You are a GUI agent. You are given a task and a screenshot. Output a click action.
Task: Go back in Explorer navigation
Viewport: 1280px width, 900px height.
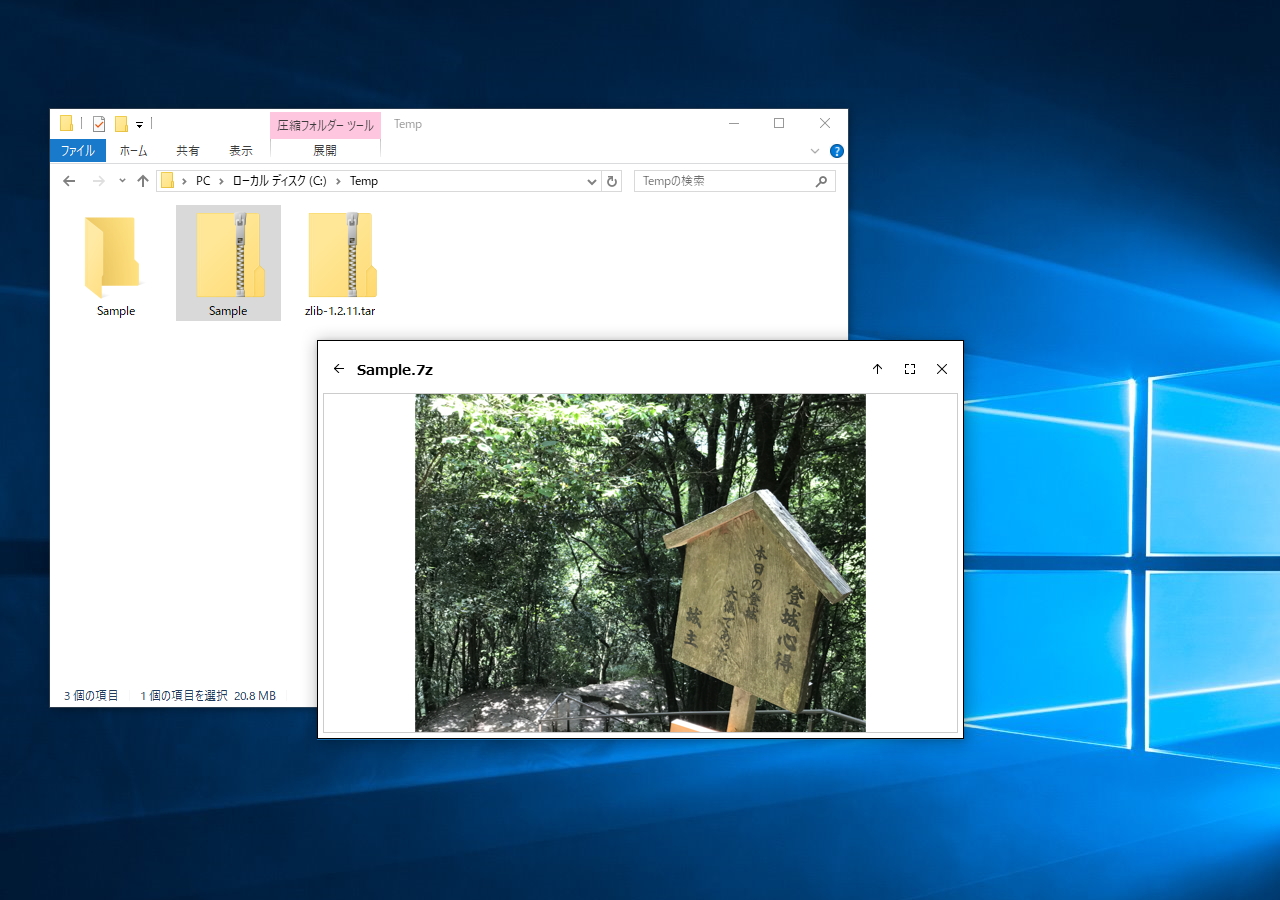pyautogui.click(x=69, y=181)
